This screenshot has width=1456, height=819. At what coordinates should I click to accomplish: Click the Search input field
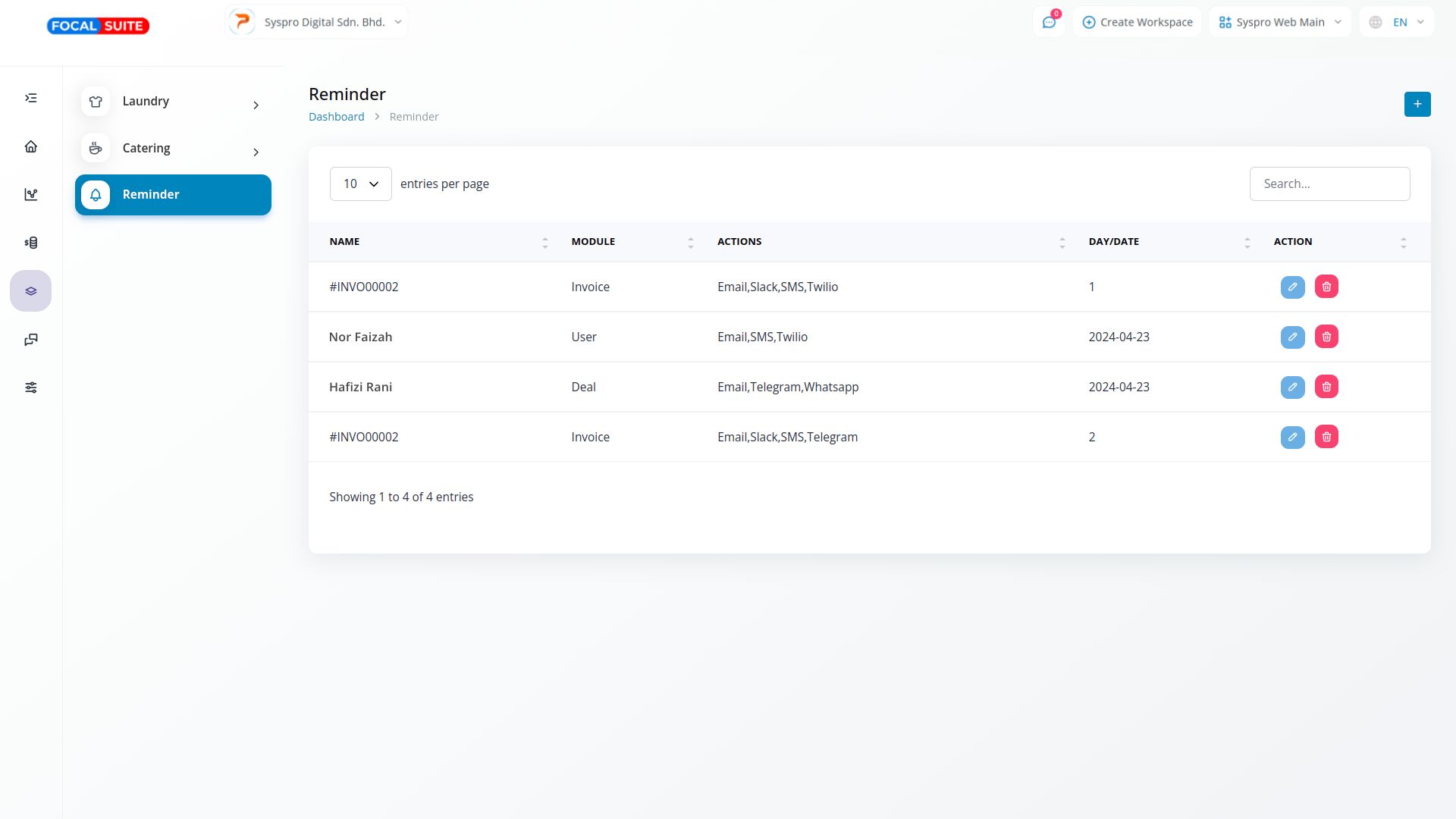(1329, 184)
